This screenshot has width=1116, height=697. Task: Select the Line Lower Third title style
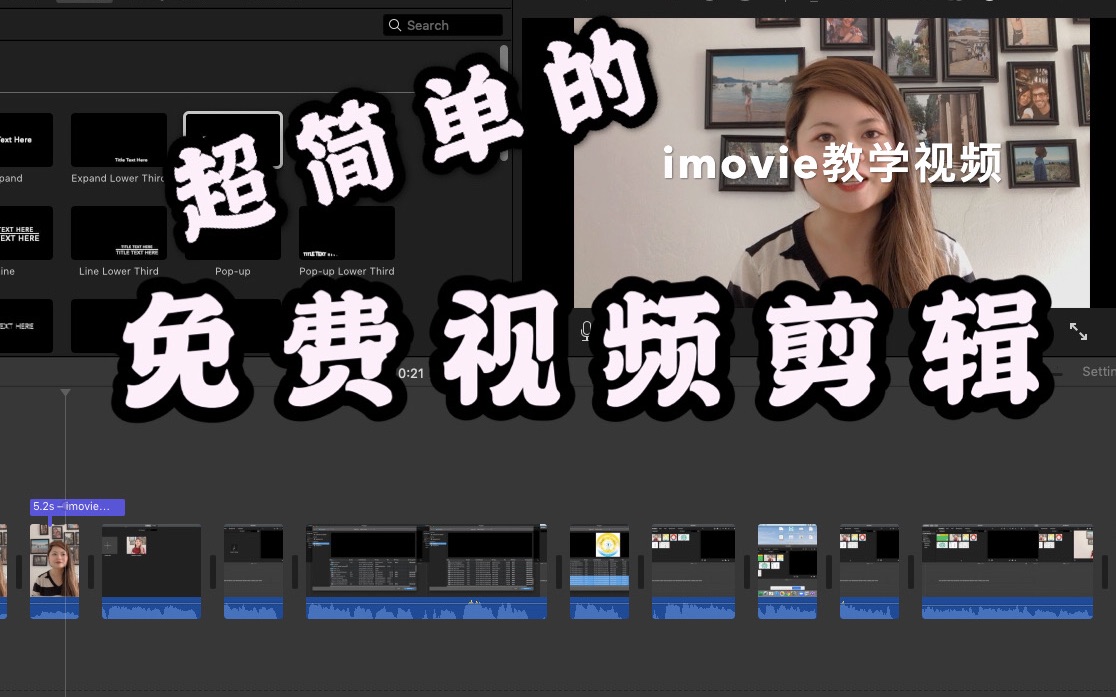[x=118, y=233]
